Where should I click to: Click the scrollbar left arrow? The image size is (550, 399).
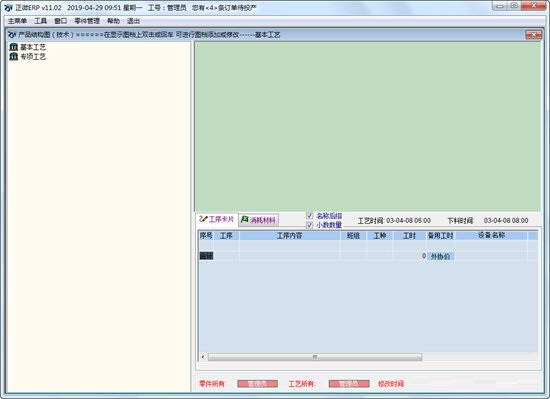pos(203,357)
